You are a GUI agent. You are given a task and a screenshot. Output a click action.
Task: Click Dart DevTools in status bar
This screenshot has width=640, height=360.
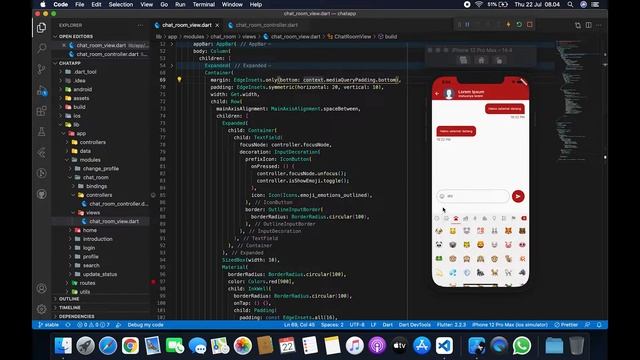coord(414,325)
